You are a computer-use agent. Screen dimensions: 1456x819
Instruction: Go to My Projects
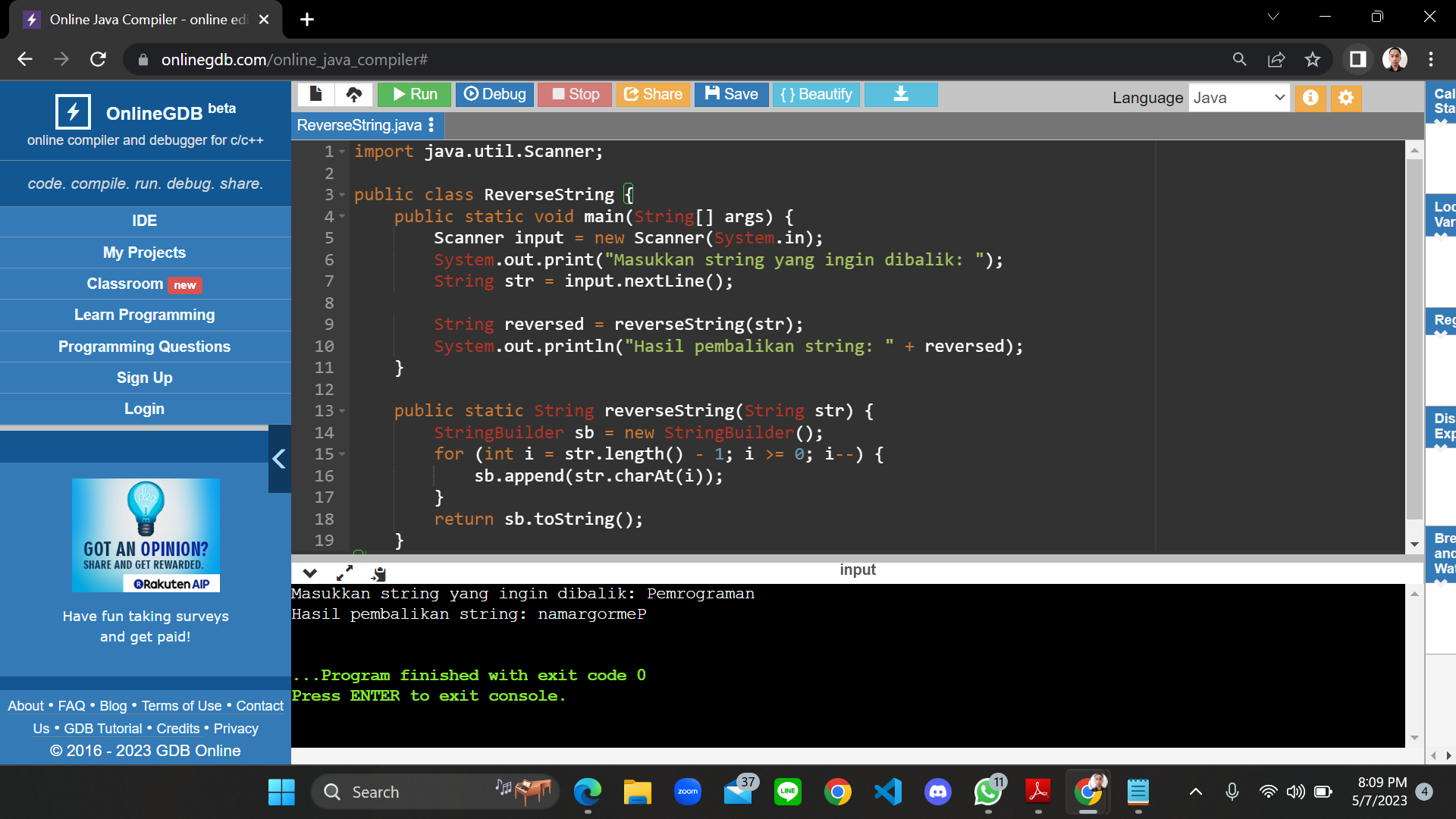144,253
